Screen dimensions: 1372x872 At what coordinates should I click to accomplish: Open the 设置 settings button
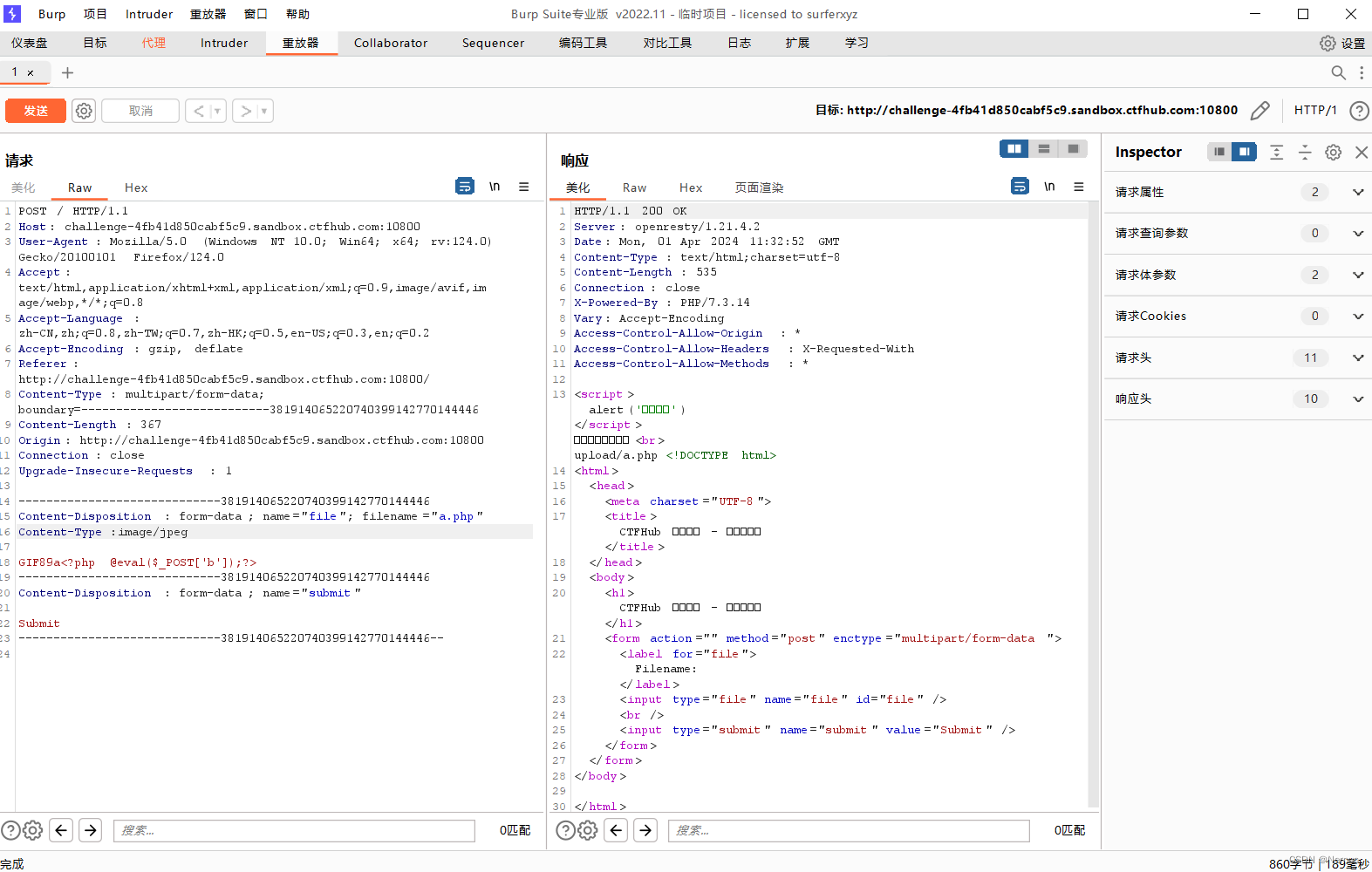(x=1342, y=44)
